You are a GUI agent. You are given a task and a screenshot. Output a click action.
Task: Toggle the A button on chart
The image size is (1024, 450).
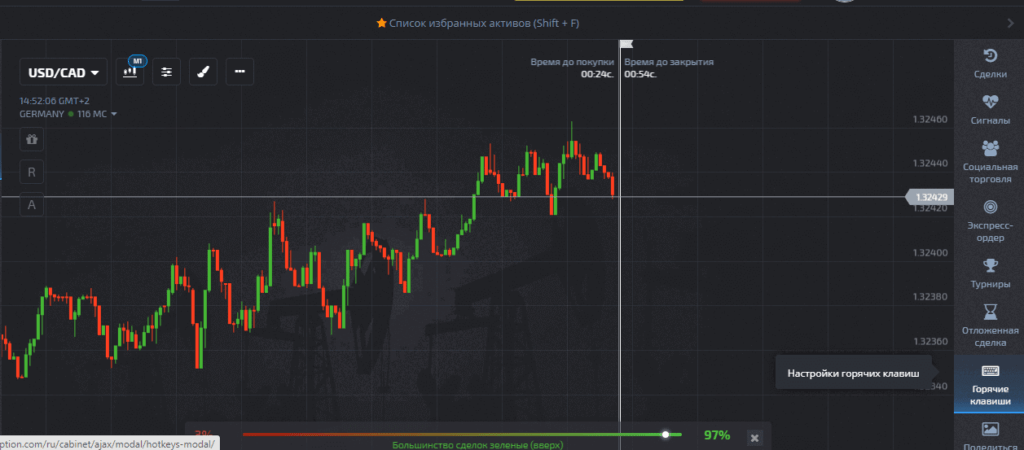click(x=32, y=205)
